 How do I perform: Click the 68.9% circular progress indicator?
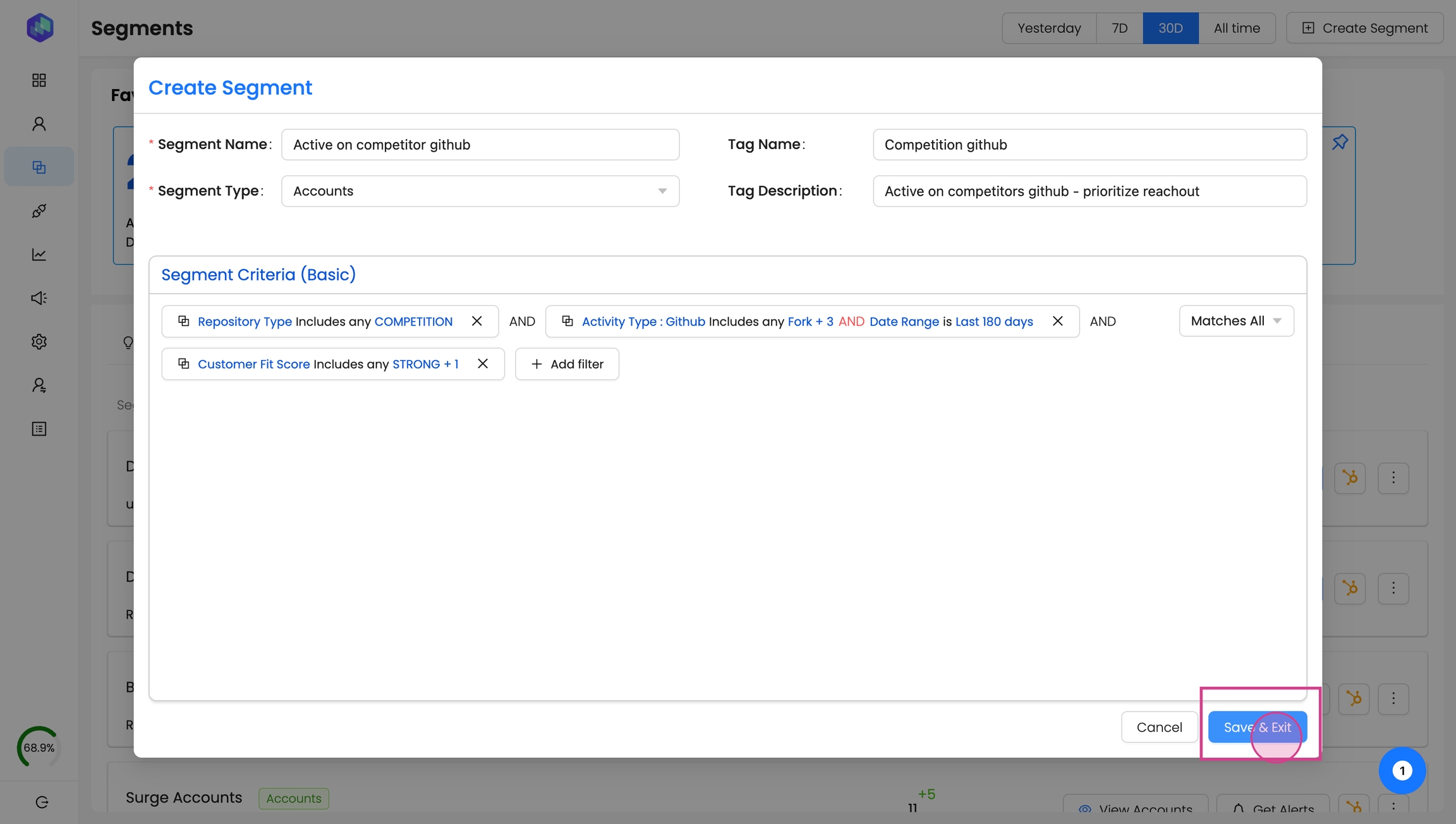(x=39, y=748)
